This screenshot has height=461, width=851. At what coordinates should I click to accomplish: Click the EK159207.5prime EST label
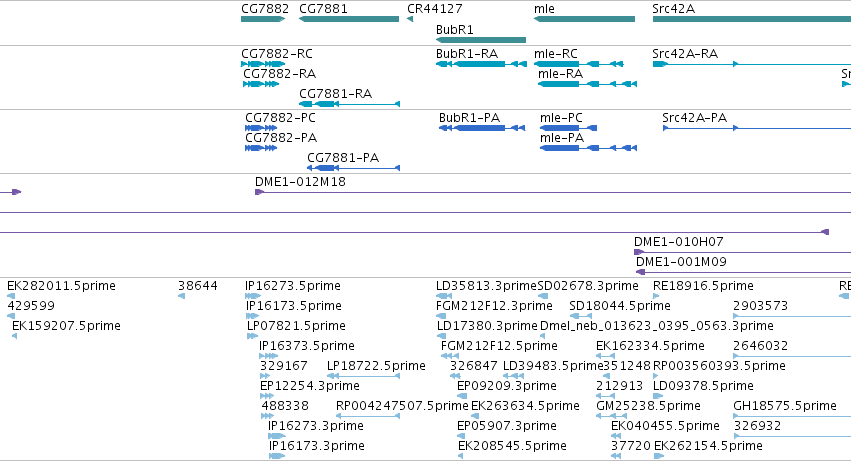pyautogui.click(x=66, y=326)
